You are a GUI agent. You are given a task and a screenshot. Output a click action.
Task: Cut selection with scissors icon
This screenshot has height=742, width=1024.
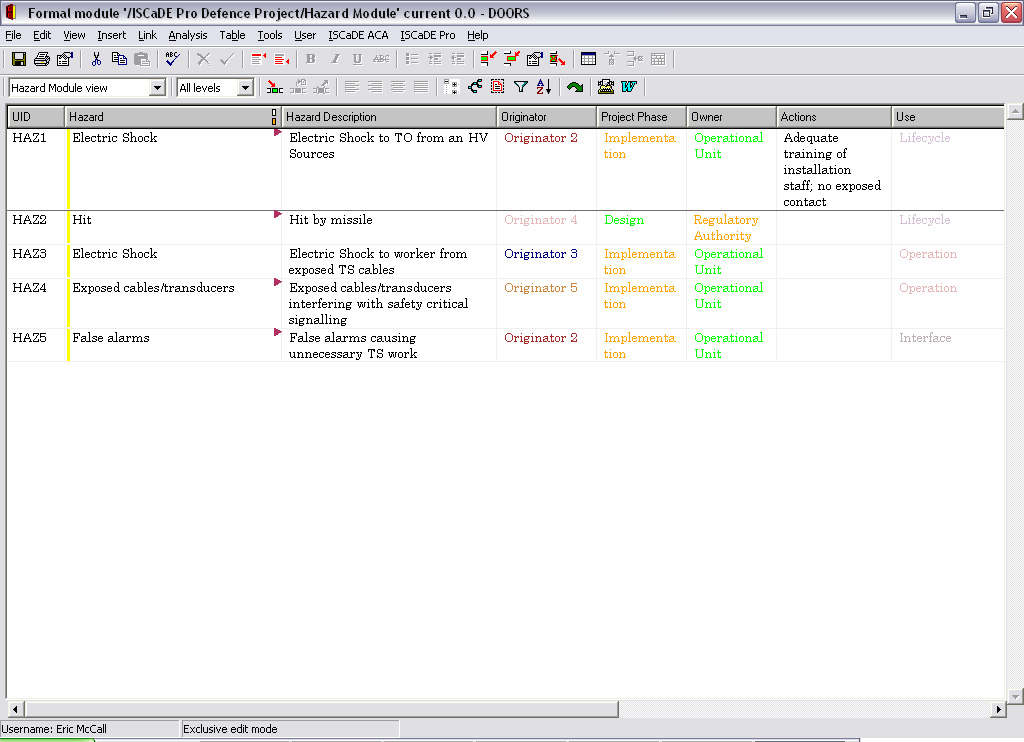point(97,59)
